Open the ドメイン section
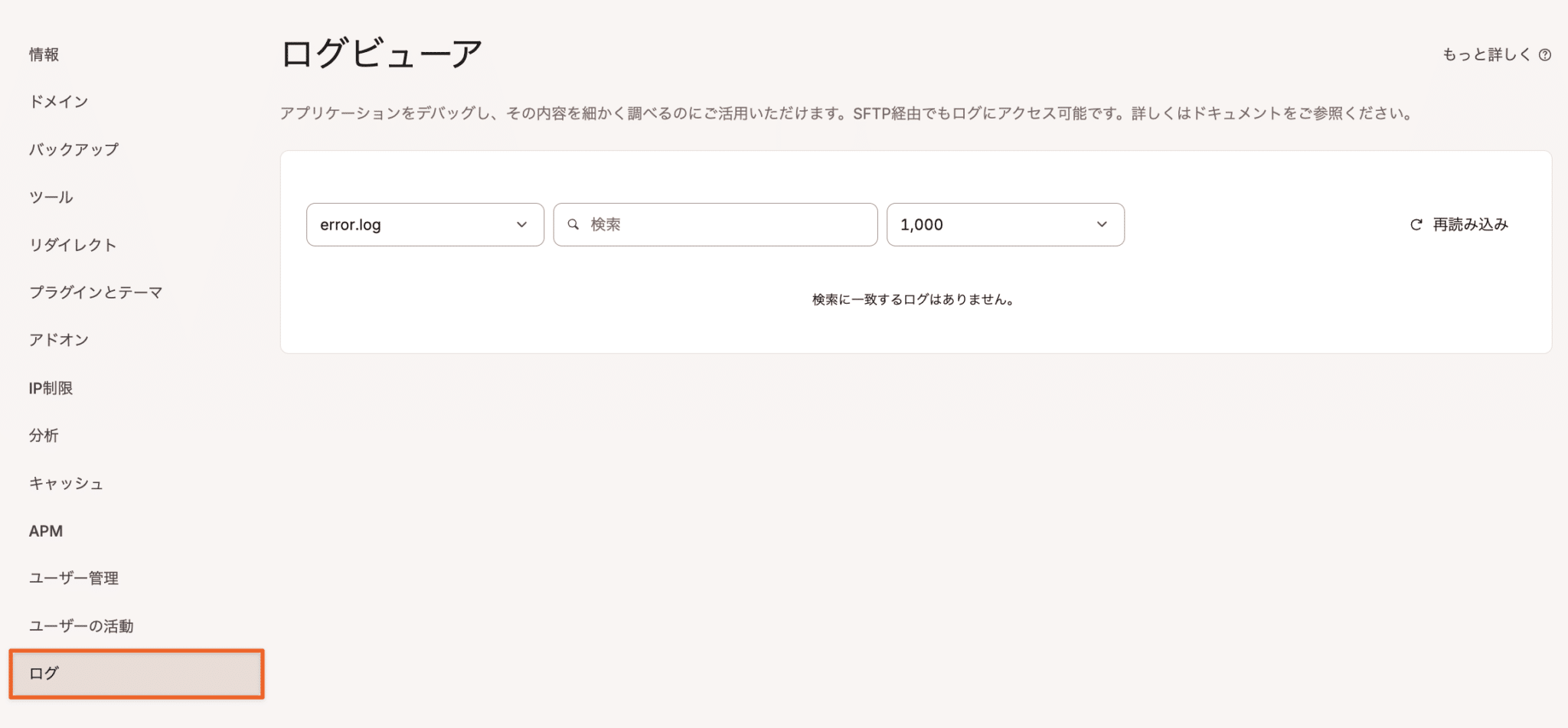The image size is (1568, 728). pyautogui.click(x=58, y=101)
